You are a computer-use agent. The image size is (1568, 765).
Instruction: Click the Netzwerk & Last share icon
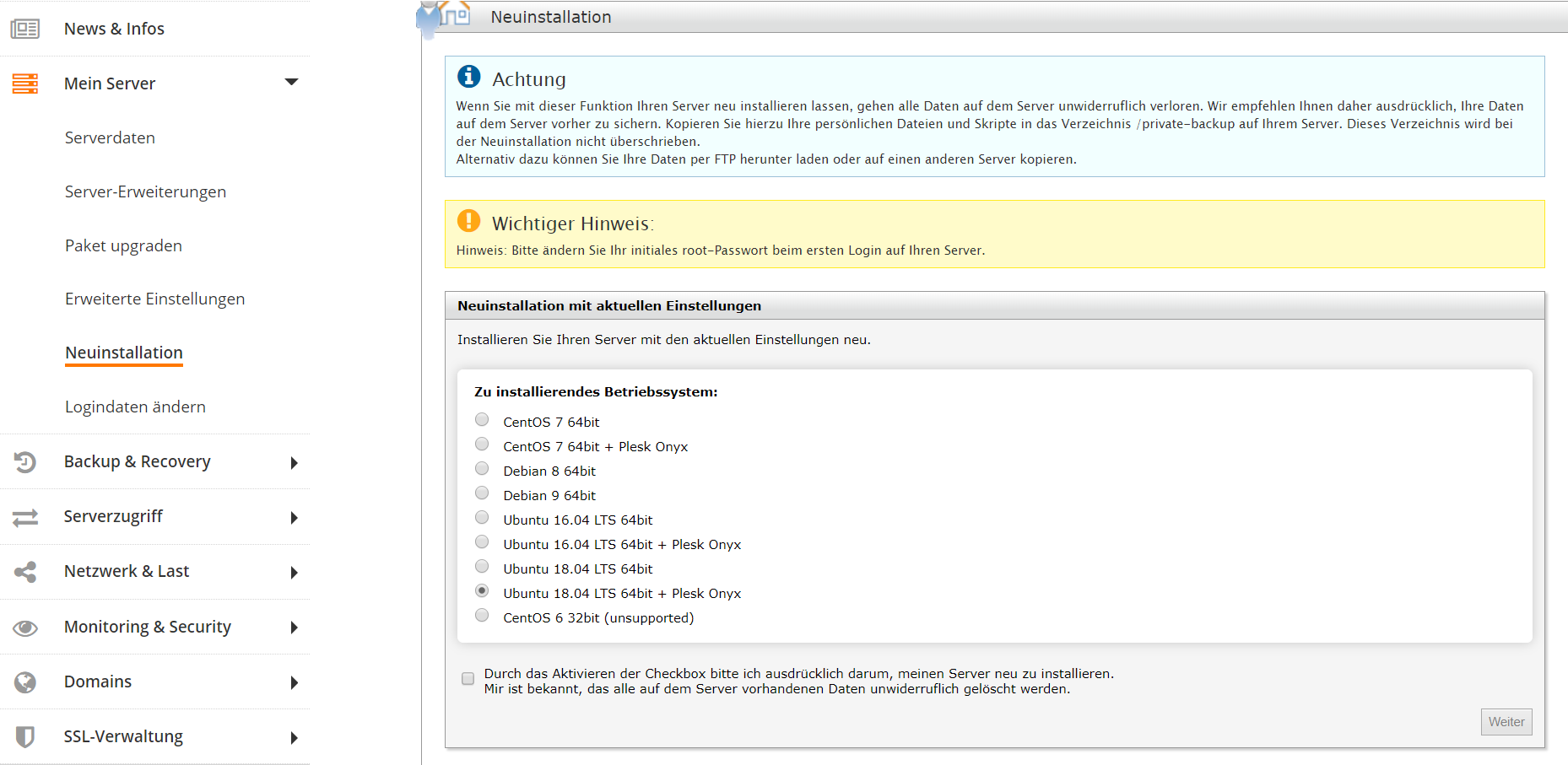pos(25,572)
